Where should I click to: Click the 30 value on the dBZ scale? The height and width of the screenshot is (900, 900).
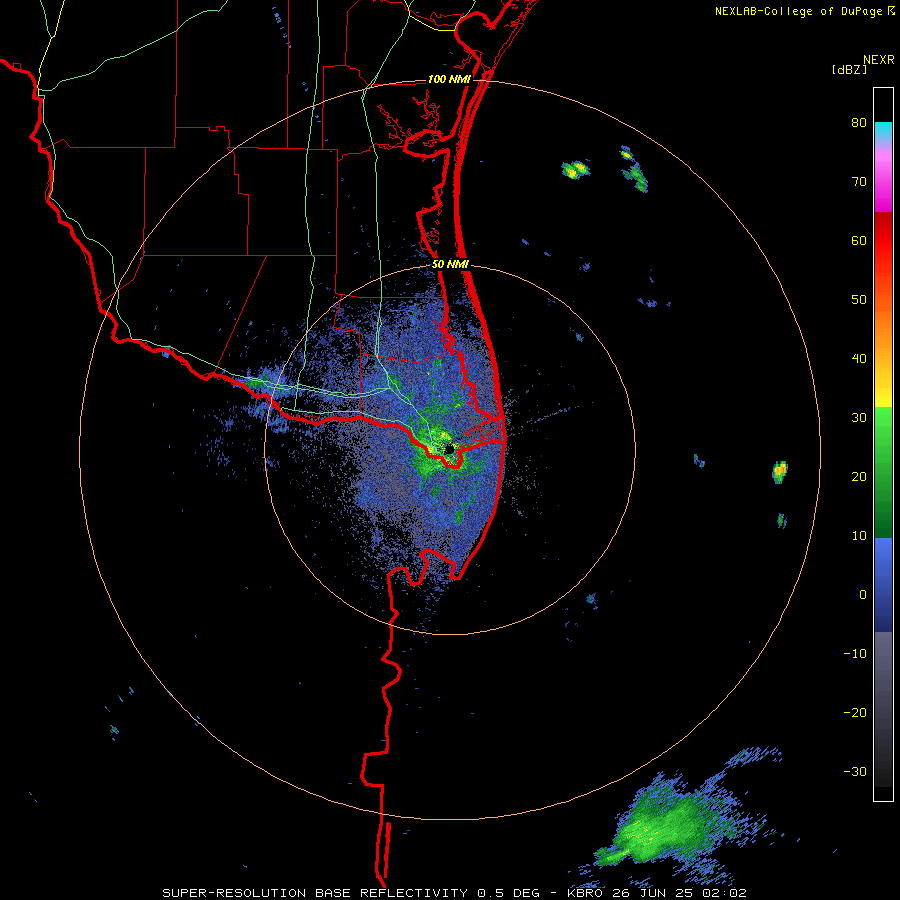pos(859,417)
